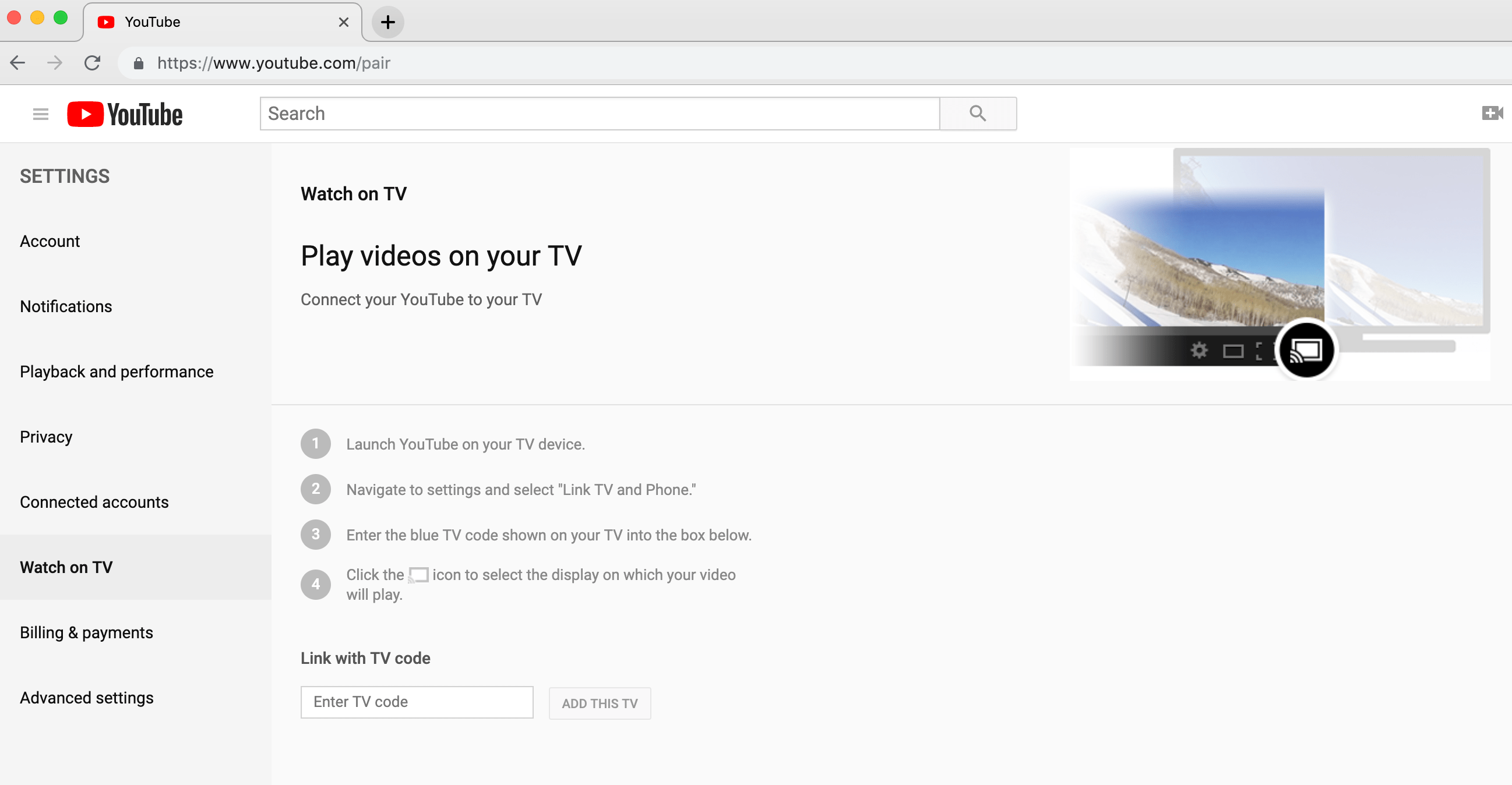Select Playback and performance settings

click(x=117, y=372)
